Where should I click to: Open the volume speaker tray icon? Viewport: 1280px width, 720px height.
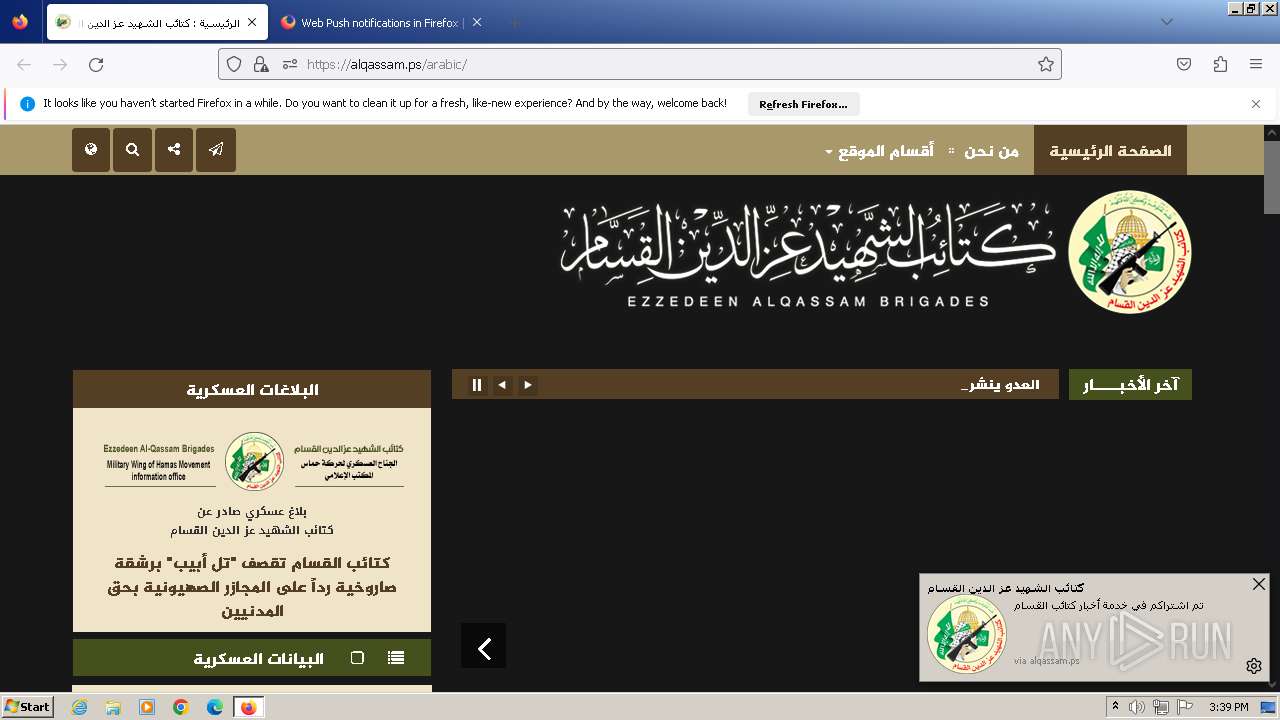point(1137,707)
